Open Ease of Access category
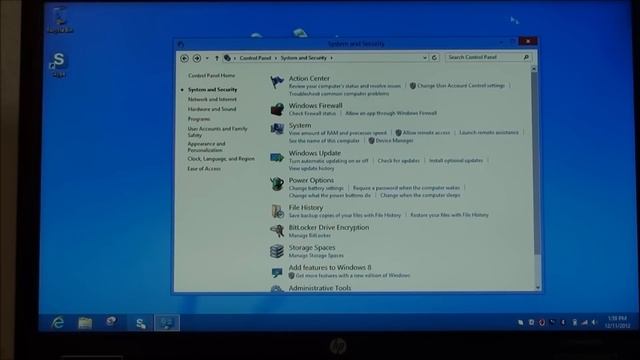 pos(204,169)
